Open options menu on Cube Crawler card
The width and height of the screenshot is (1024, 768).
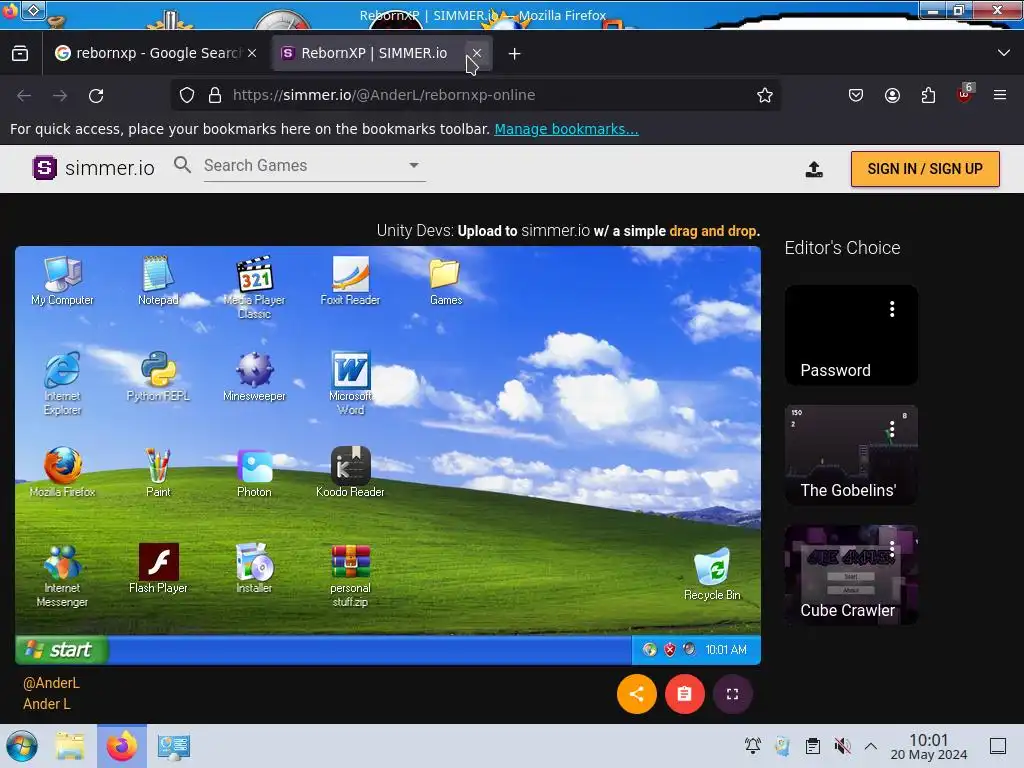892,549
